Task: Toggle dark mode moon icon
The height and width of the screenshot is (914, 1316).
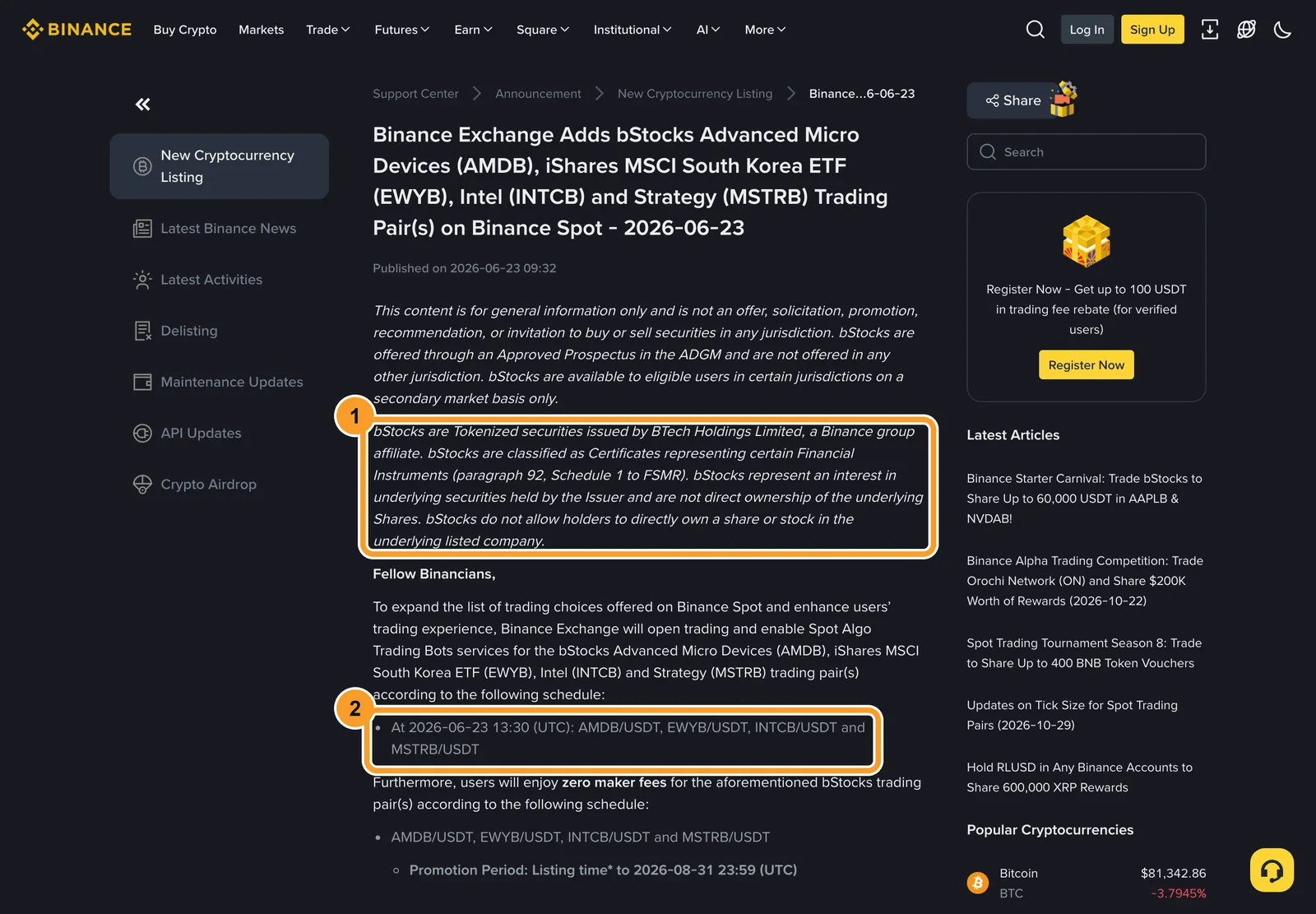Action: (1282, 30)
